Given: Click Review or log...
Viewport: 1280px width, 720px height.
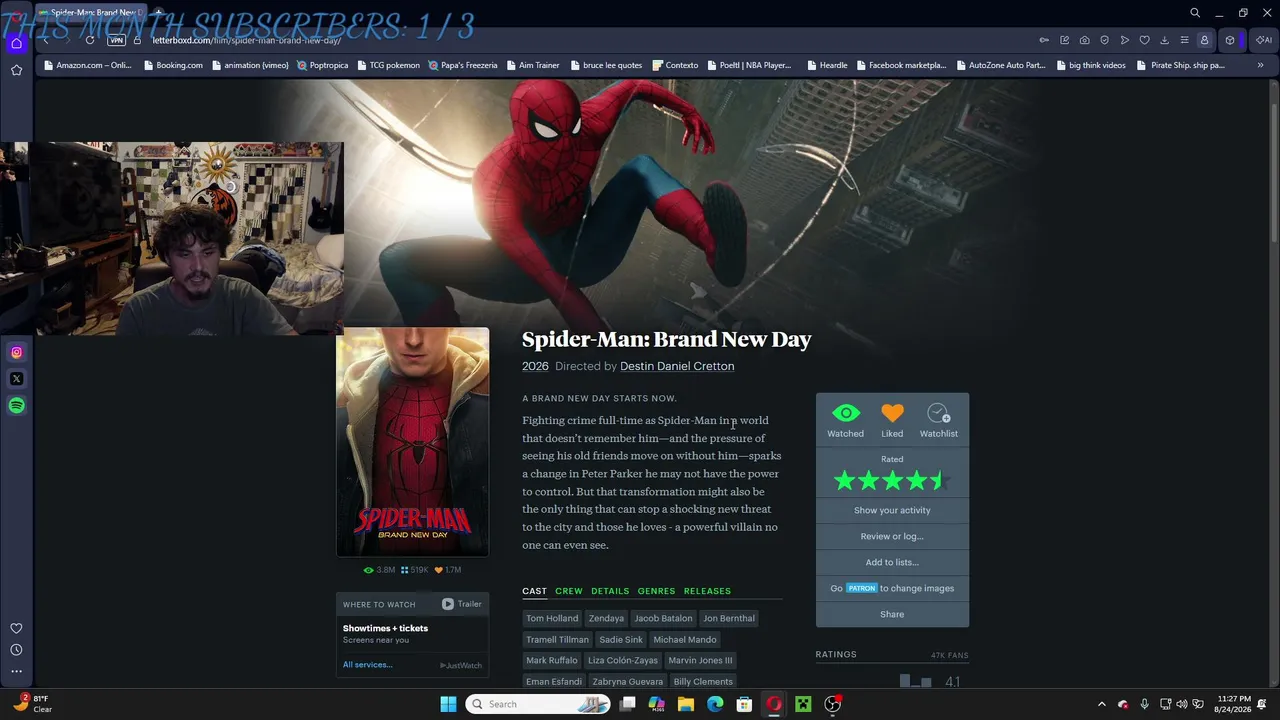Looking at the screenshot, I should point(892,536).
